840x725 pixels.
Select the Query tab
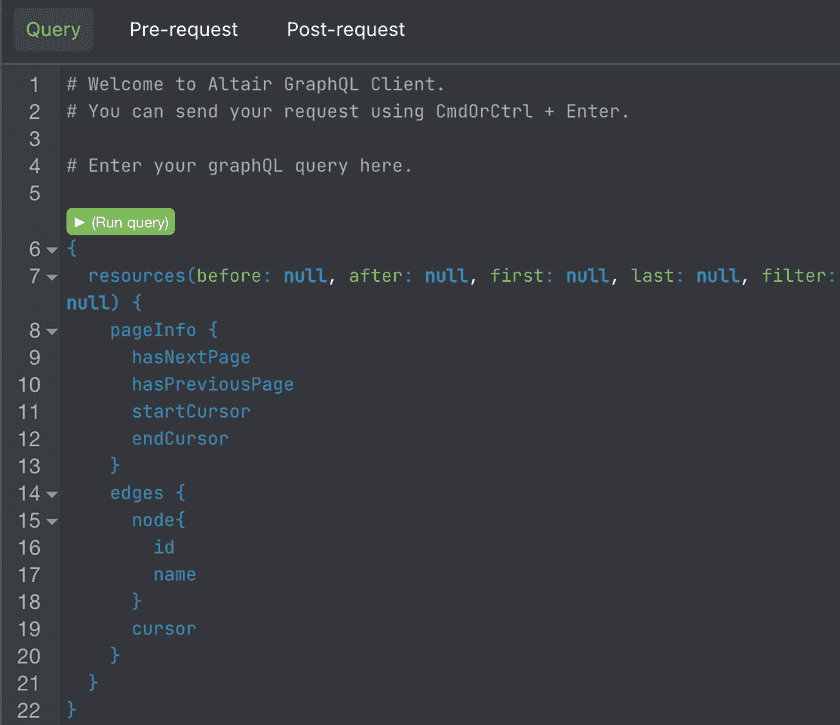[x=53, y=30]
